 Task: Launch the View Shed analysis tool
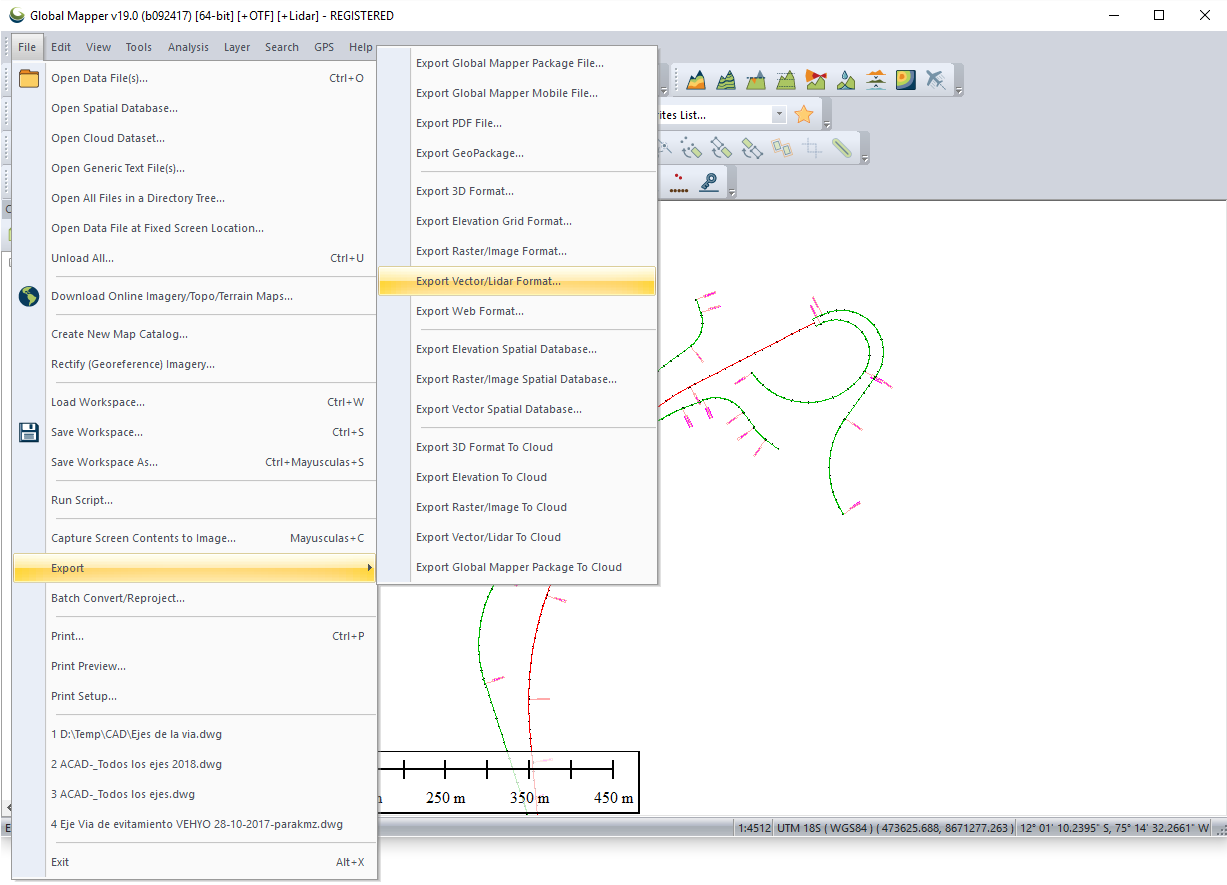pos(816,79)
